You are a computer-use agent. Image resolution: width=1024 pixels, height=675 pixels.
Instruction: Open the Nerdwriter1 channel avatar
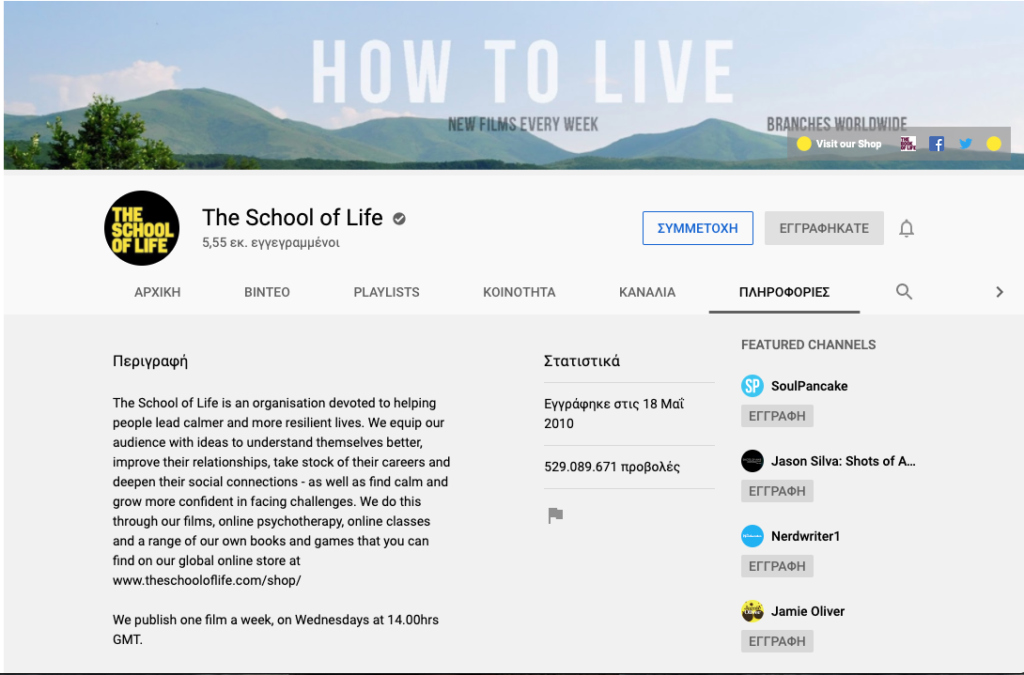[752, 536]
